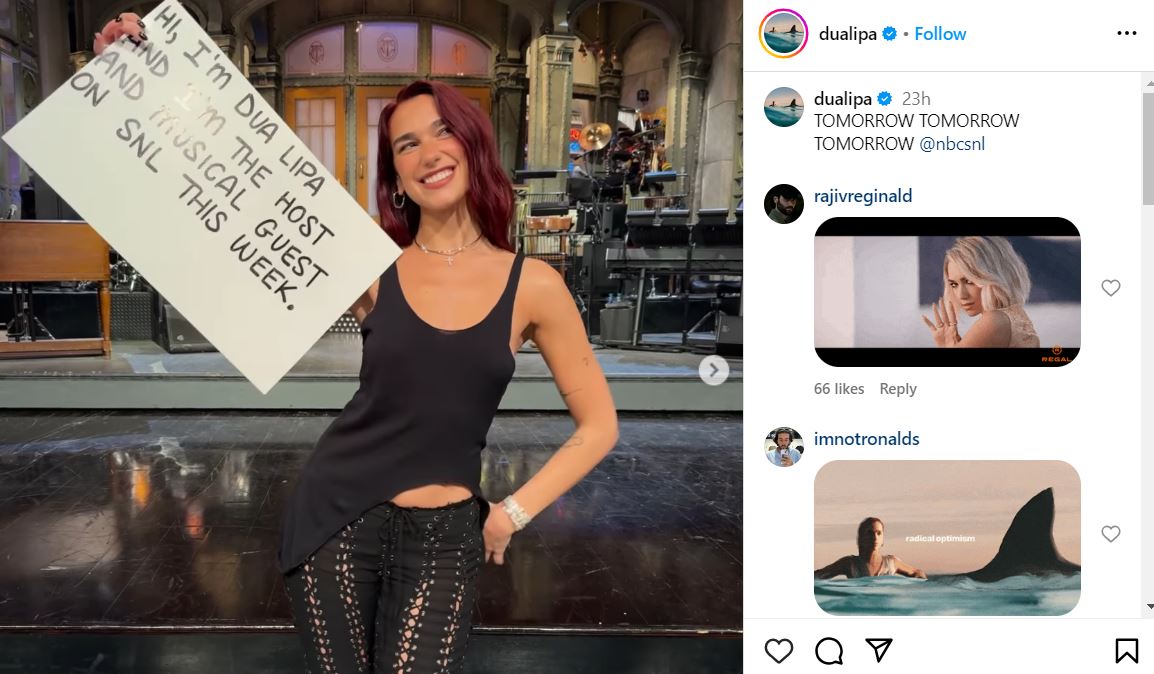
Task: Open the shark fin GIF comment
Action: click(947, 538)
